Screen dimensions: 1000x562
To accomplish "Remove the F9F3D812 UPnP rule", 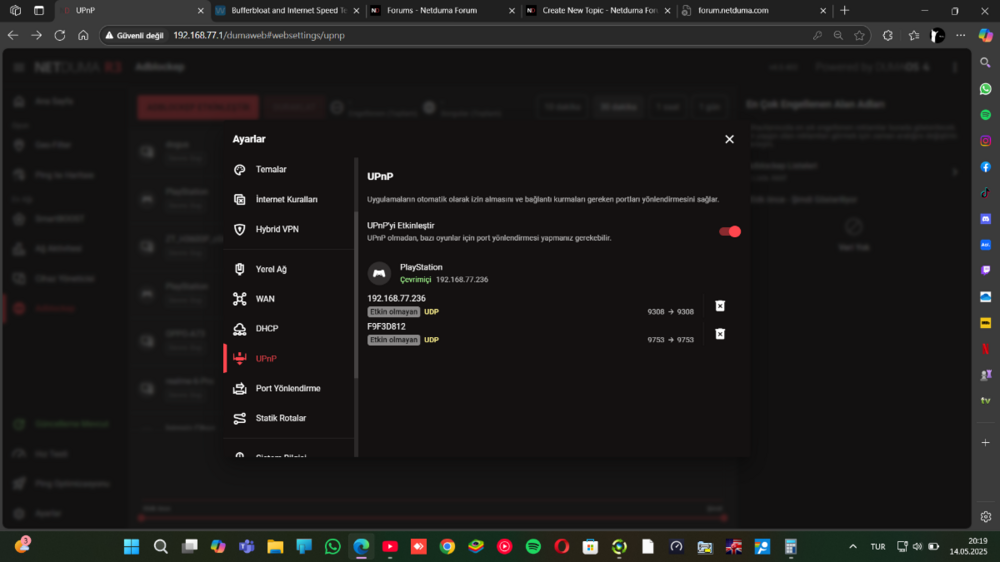I will coord(720,334).
